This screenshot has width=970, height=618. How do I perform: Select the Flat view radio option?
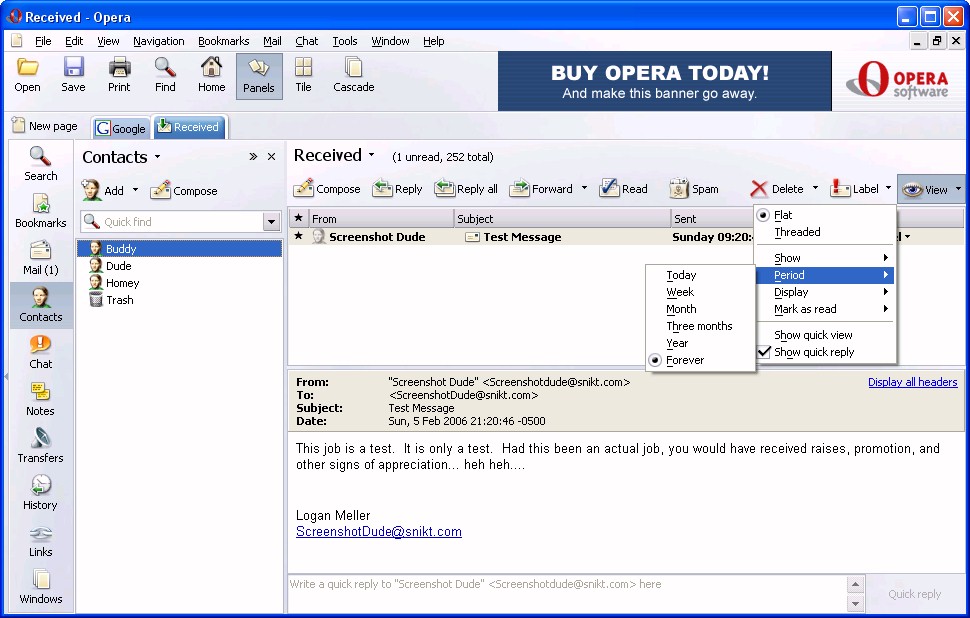(x=764, y=215)
